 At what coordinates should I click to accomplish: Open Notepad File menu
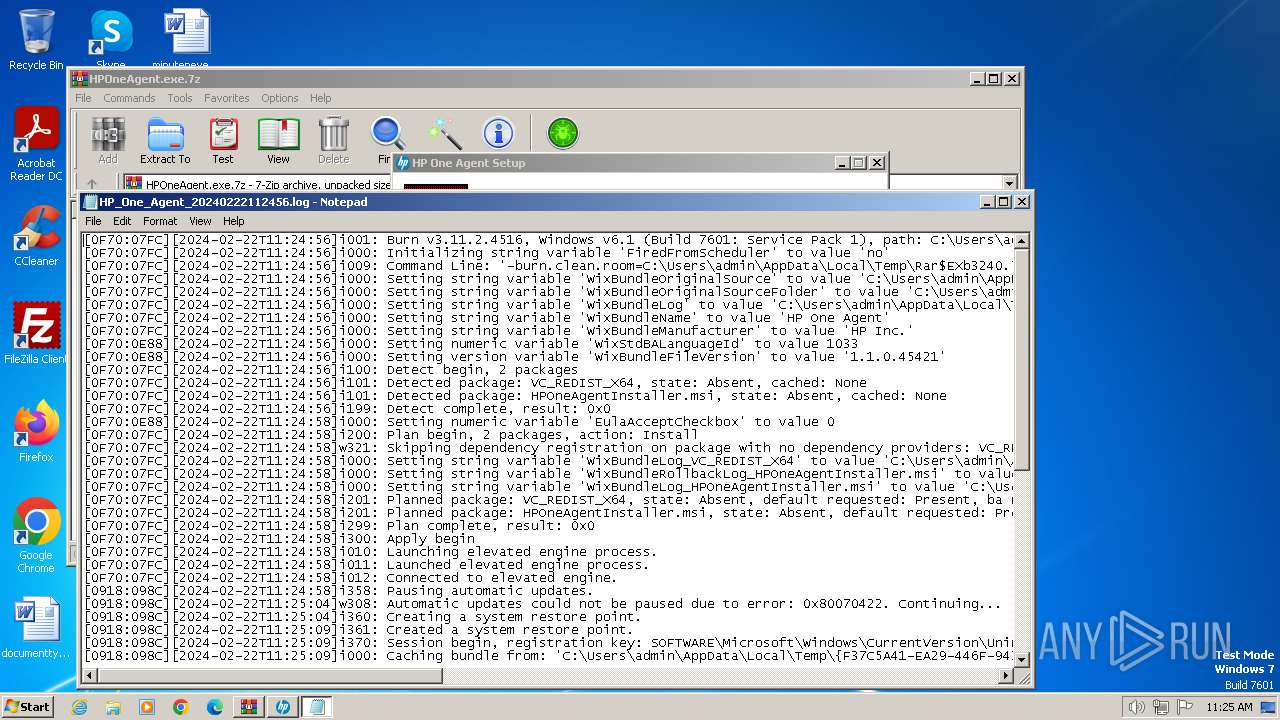pyautogui.click(x=93, y=221)
